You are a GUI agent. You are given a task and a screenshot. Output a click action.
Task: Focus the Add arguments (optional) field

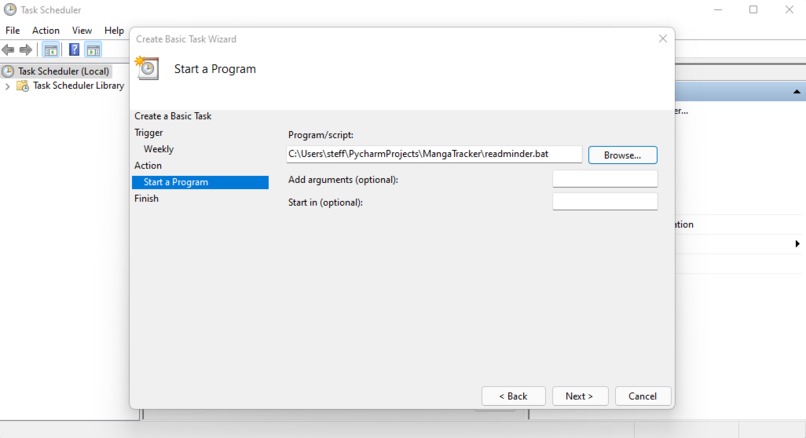pos(604,179)
